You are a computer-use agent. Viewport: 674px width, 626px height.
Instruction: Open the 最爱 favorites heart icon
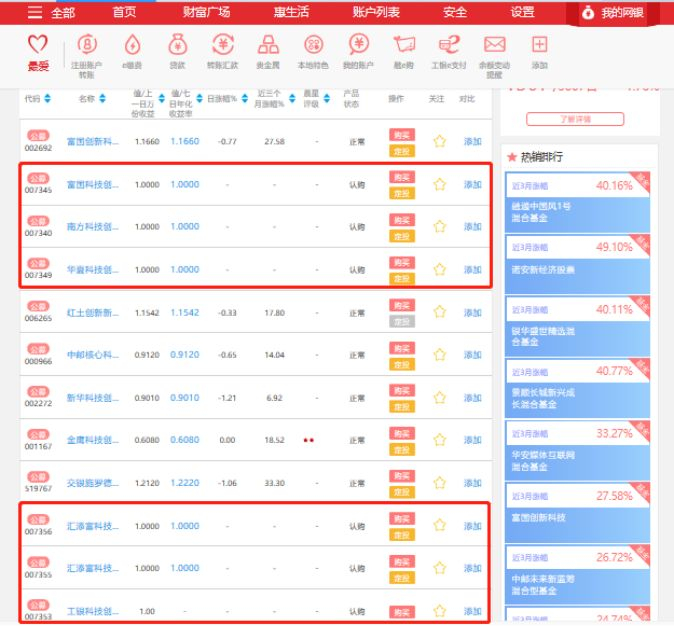(x=37, y=44)
